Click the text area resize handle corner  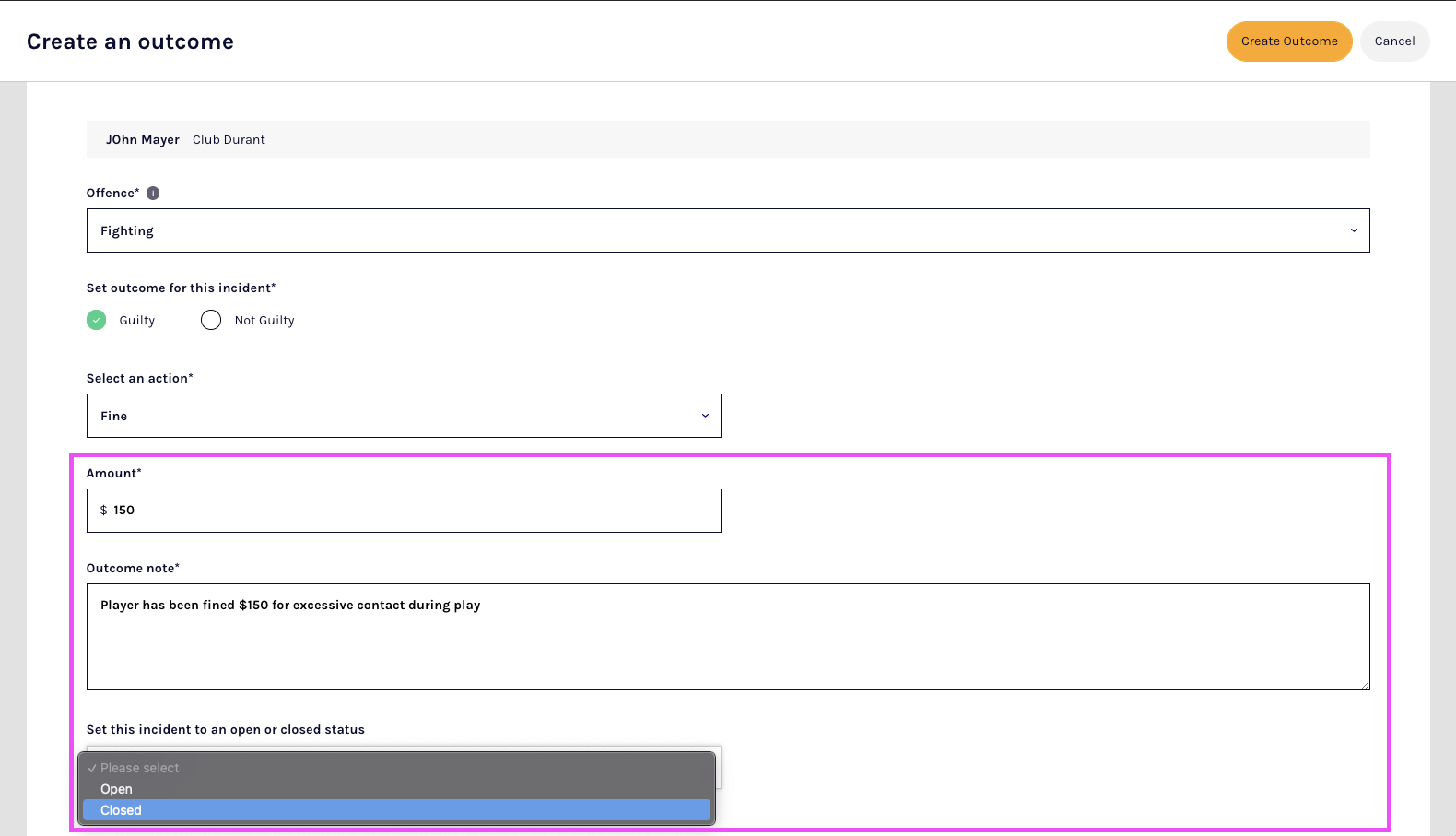coord(1365,685)
